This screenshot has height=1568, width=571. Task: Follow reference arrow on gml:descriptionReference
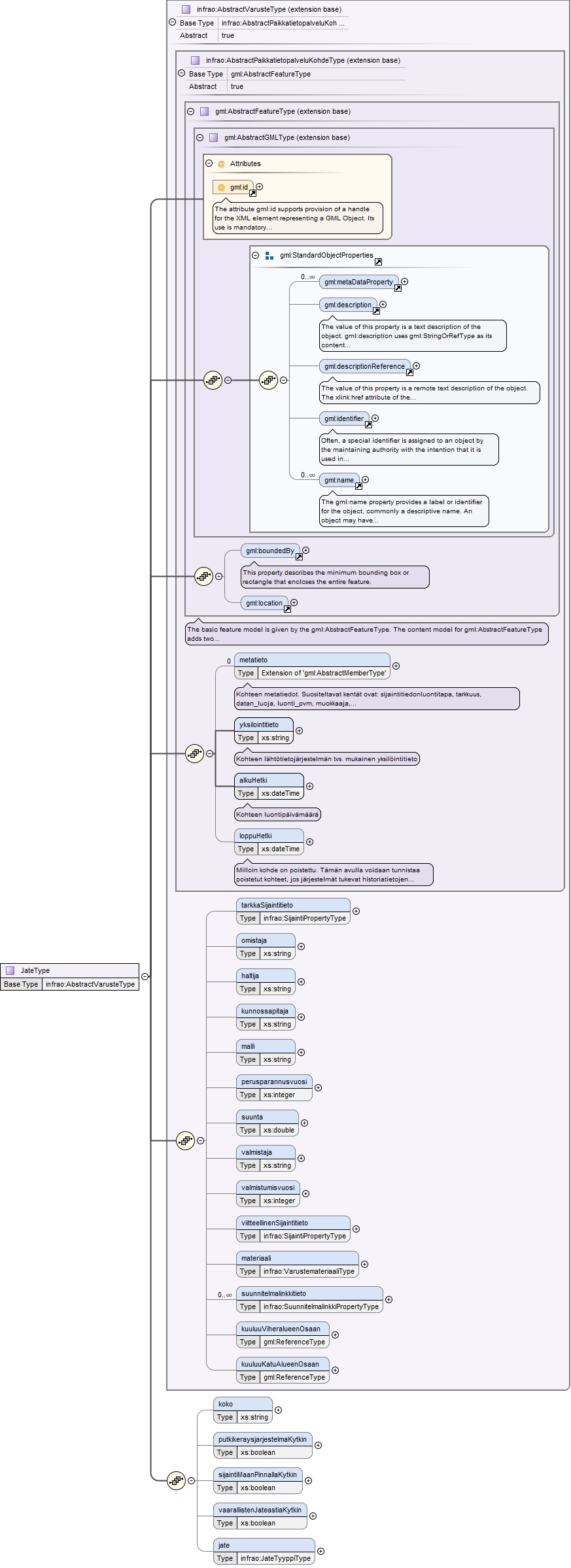point(409,372)
